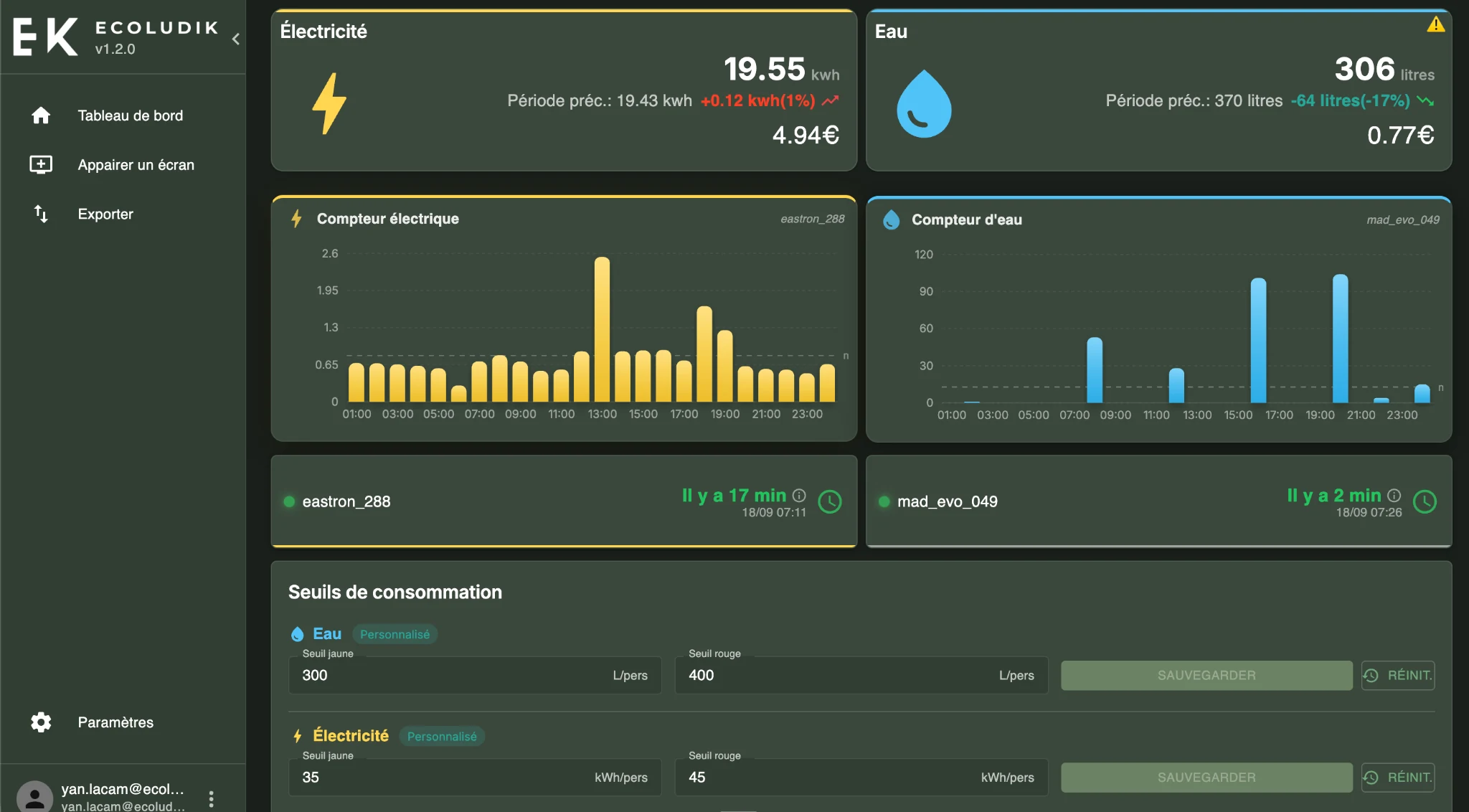Viewport: 1469px width, 812px height.
Task: Click green status dot of mad_evo_049
Action: pyautogui.click(x=884, y=501)
